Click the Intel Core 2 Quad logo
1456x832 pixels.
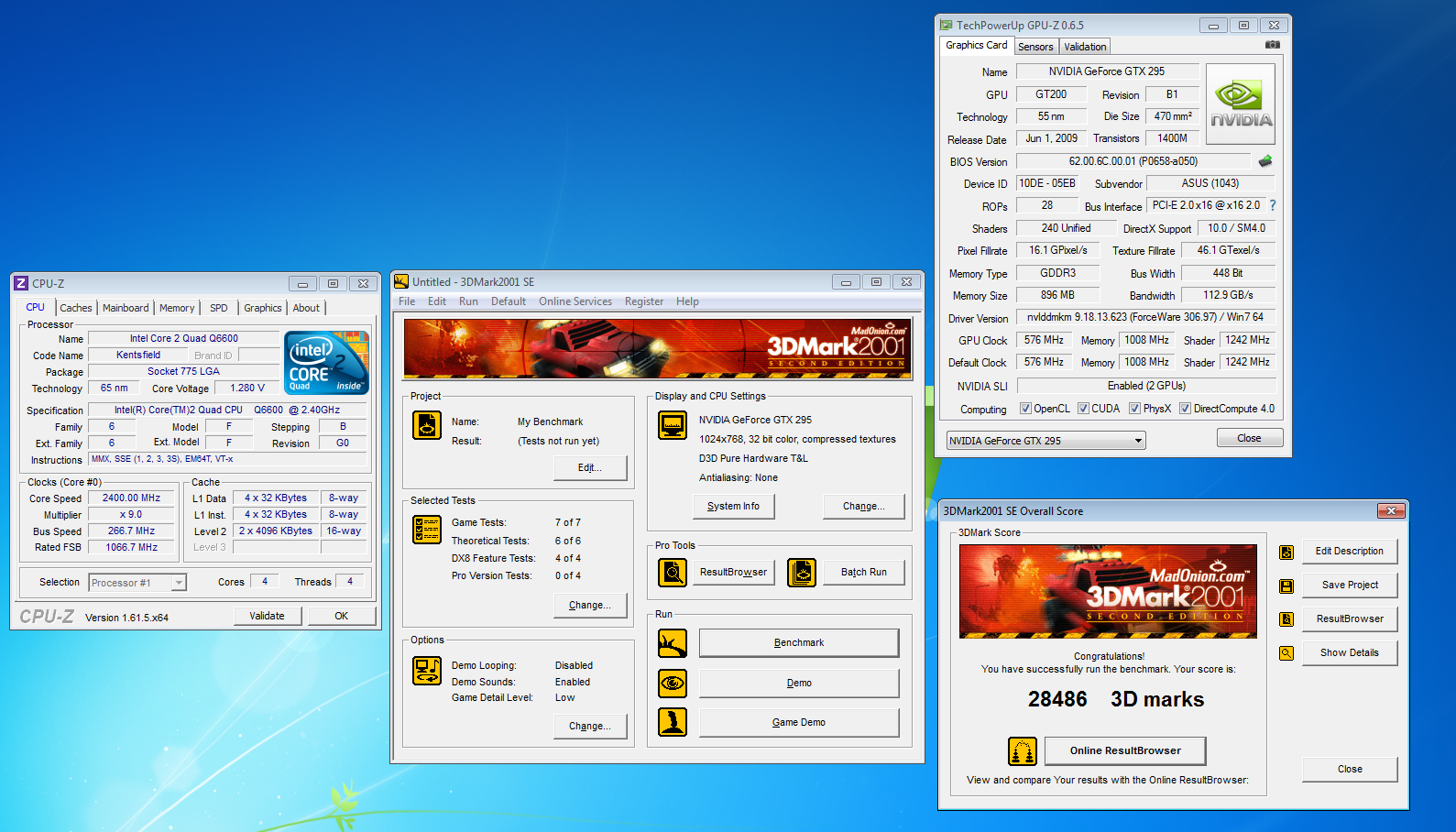coord(327,363)
